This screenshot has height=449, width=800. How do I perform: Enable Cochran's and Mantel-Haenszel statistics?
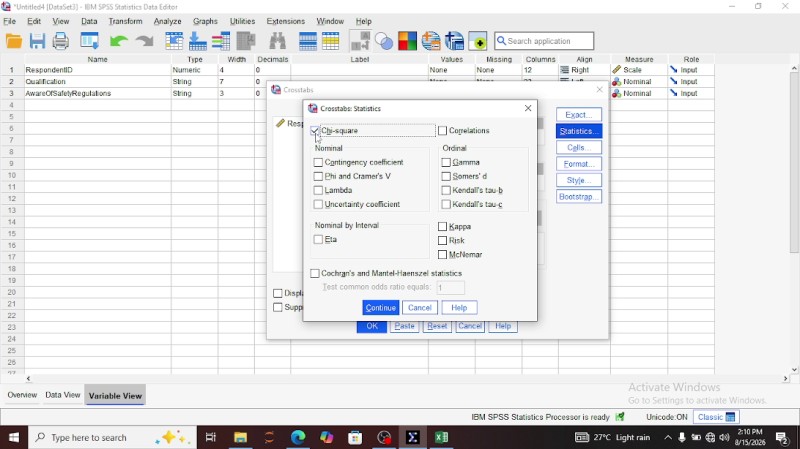click(315, 273)
